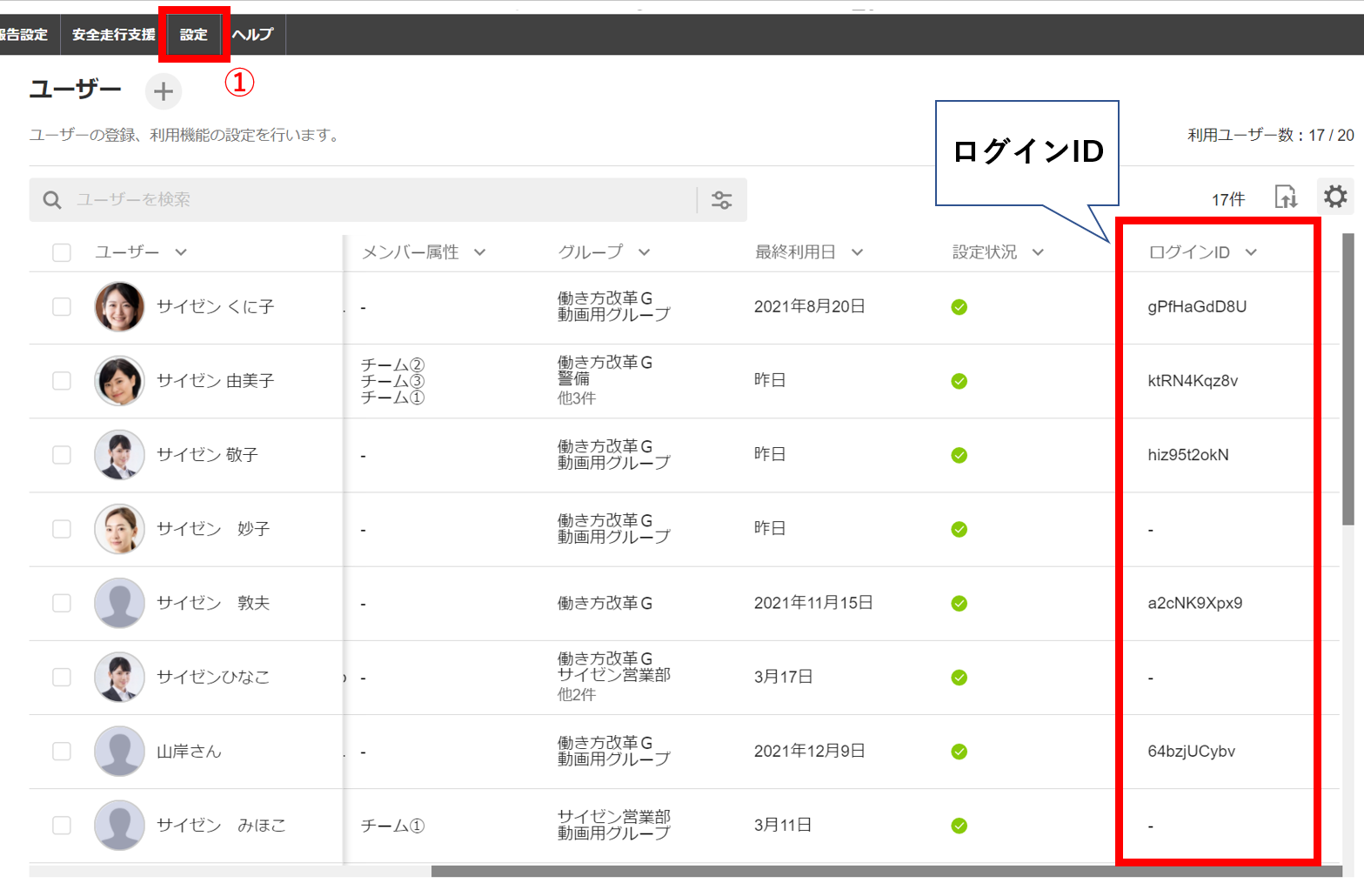
Task: Toggle the select-all checkbox in header
Action: click(62, 252)
